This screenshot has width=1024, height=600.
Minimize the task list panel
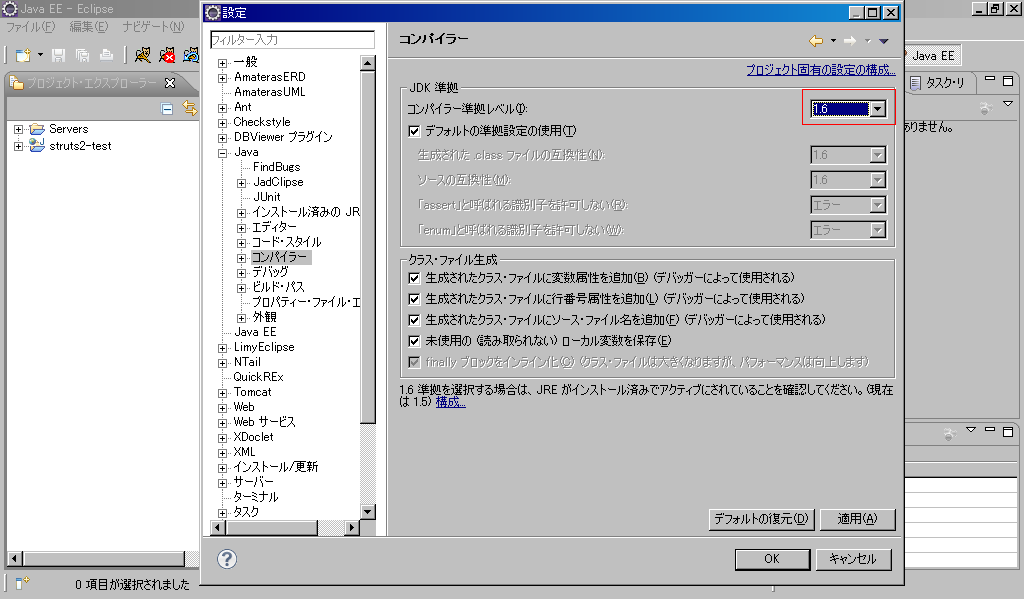[x=990, y=80]
